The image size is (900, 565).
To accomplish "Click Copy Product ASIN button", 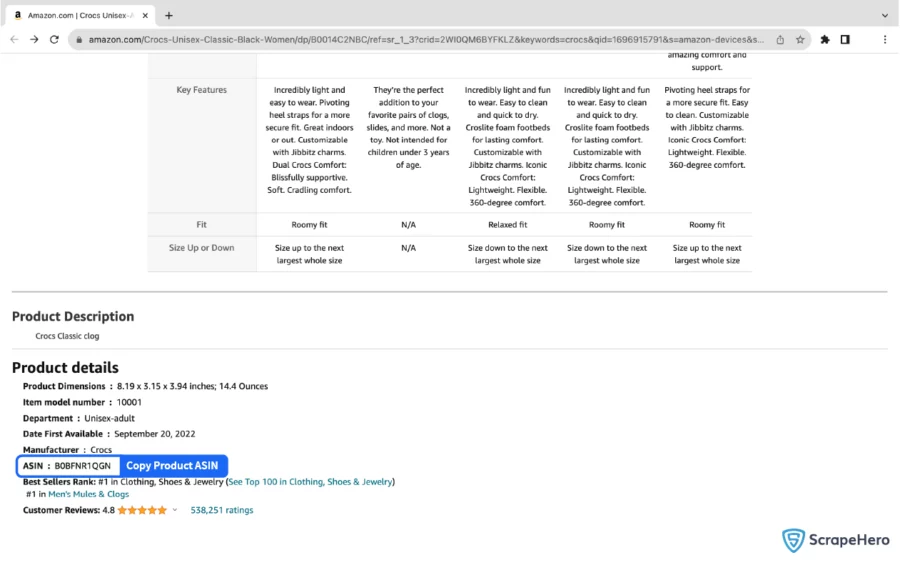I will click(172, 466).
